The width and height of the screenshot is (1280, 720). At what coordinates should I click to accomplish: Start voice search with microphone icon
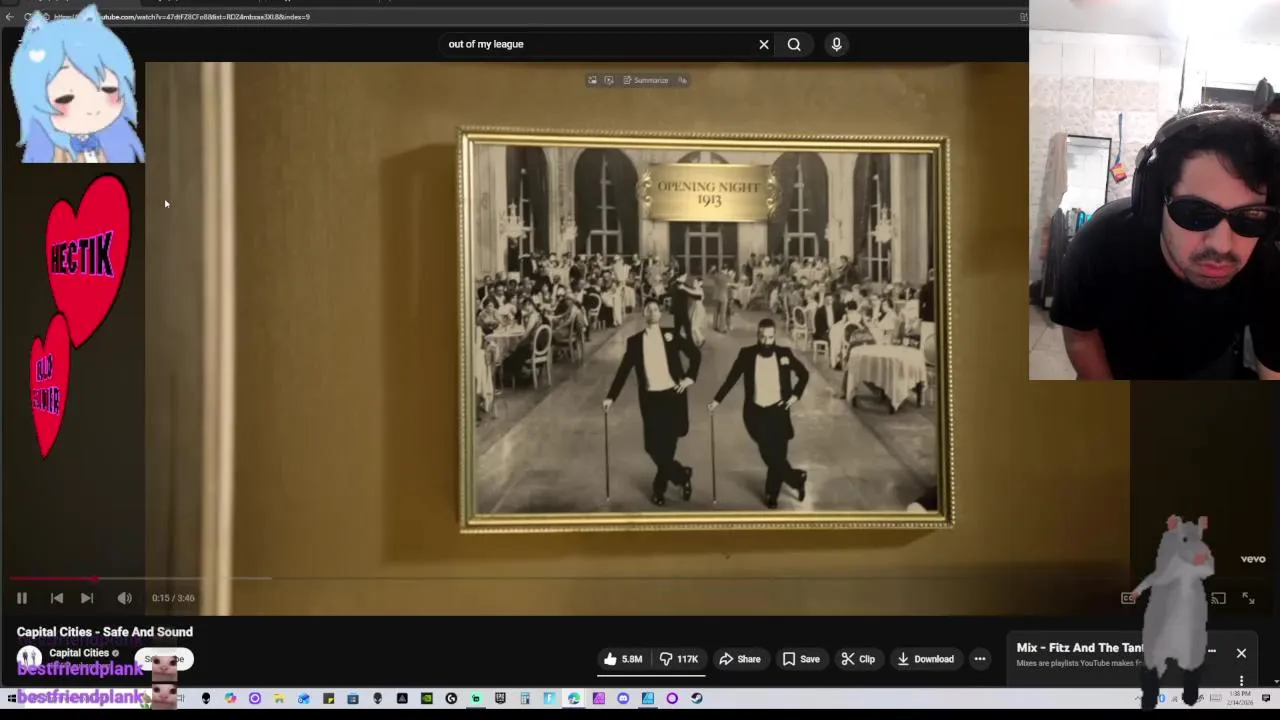point(836,44)
